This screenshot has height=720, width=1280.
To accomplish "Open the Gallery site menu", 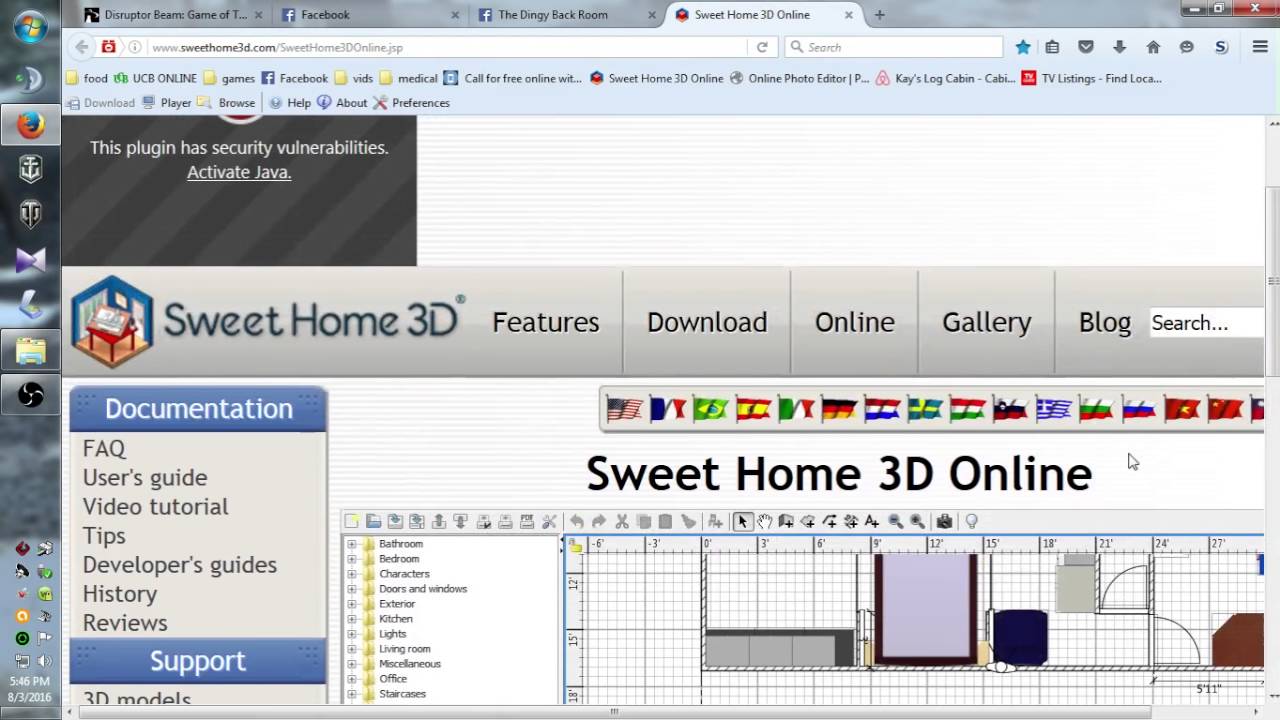I will [x=986, y=322].
